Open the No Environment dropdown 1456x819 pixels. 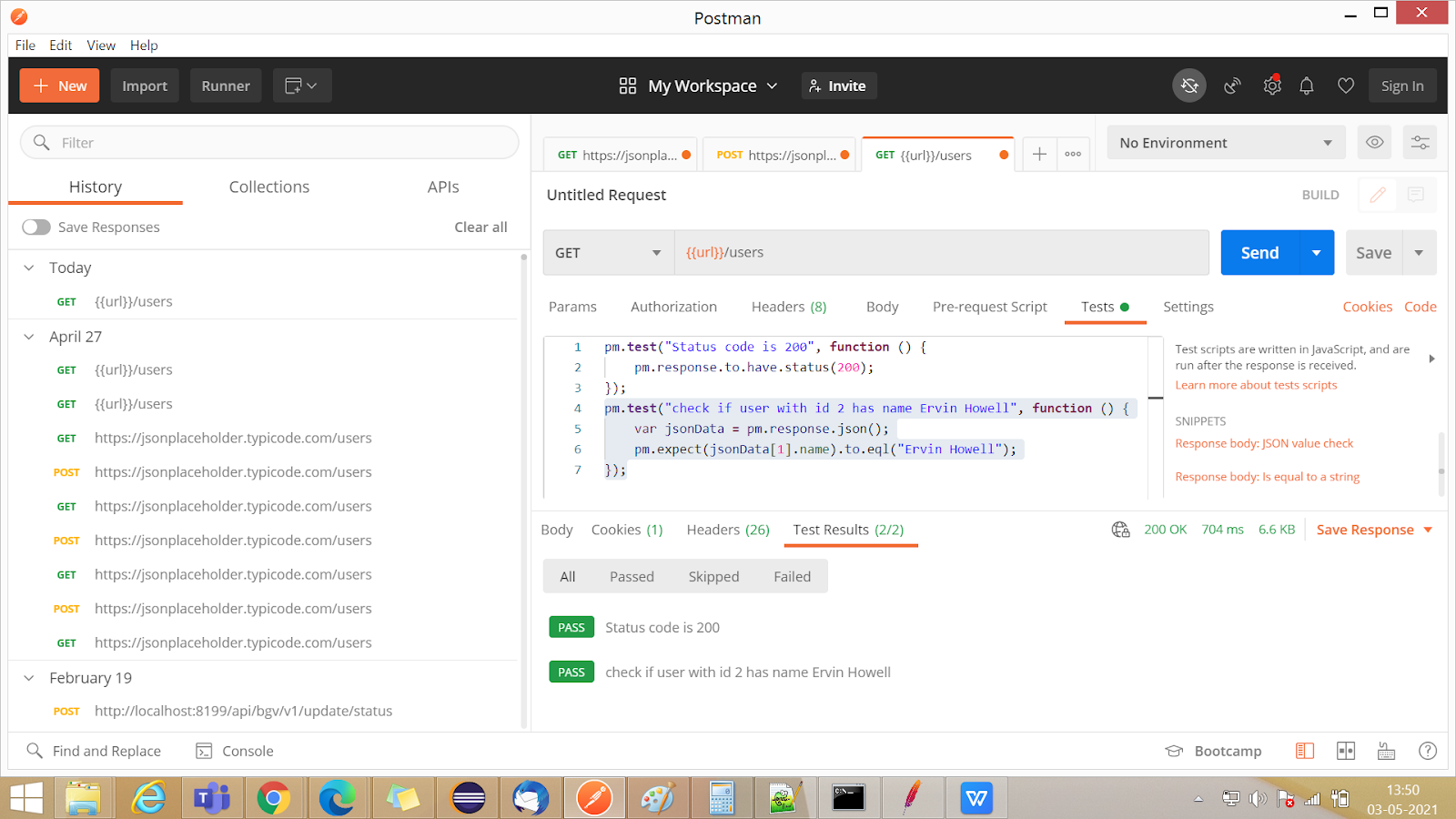coord(1226,143)
